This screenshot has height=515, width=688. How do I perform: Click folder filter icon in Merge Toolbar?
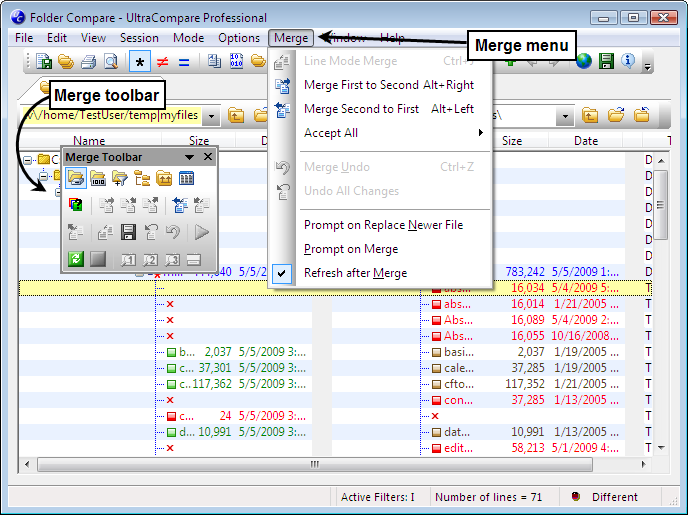120,179
